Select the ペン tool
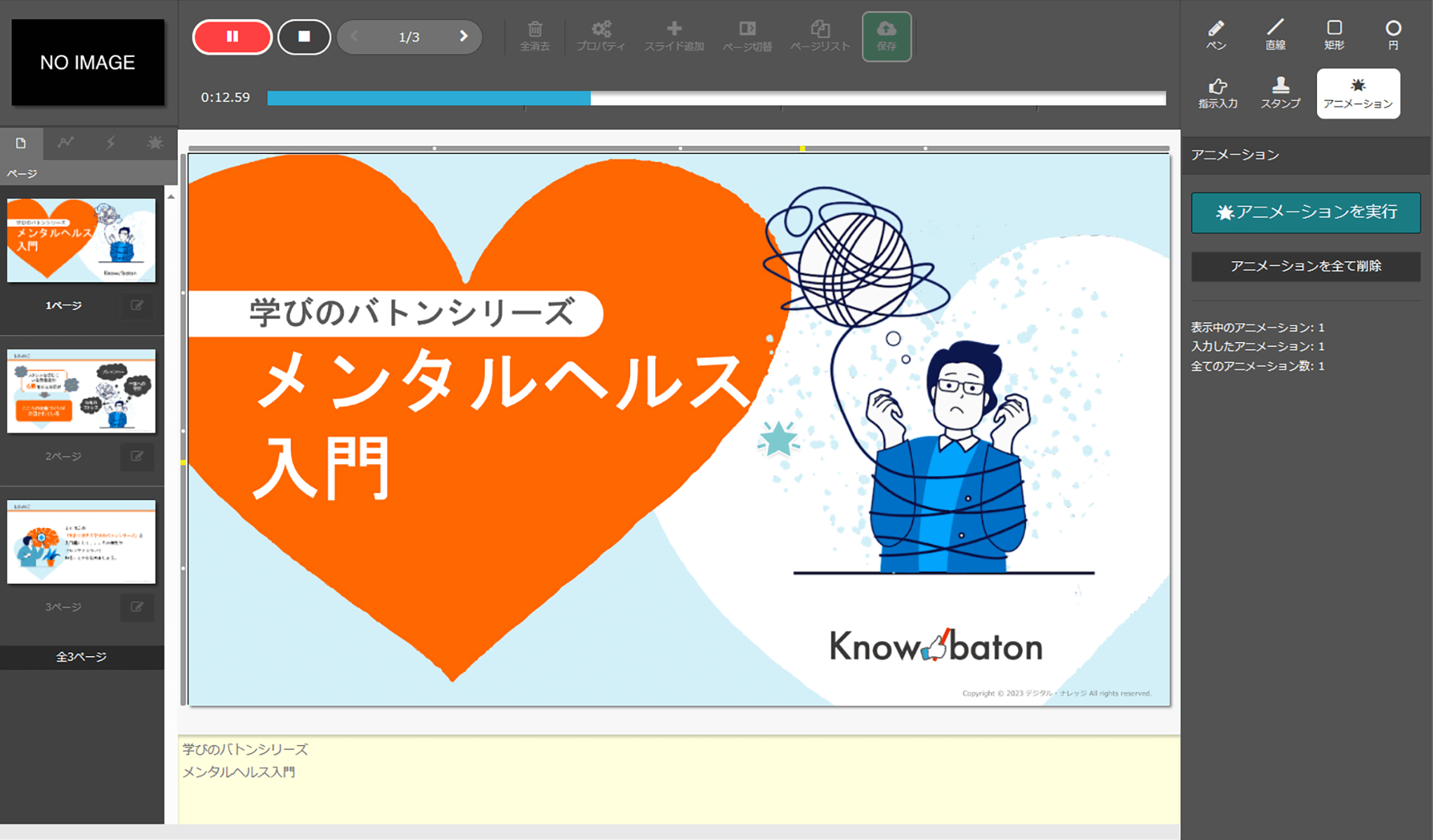The width and height of the screenshot is (1433, 840). pyautogui.click(x=1216, y=35)
